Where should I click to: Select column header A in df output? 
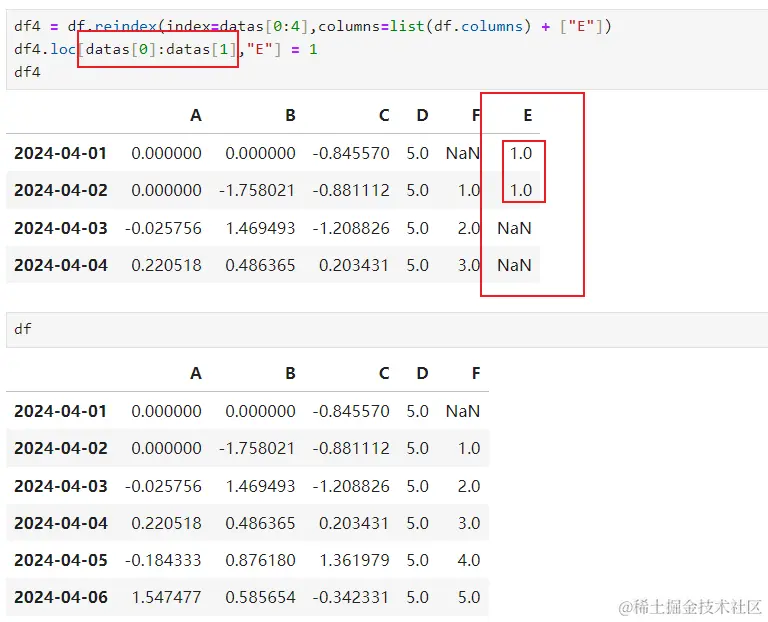(196, 374)
